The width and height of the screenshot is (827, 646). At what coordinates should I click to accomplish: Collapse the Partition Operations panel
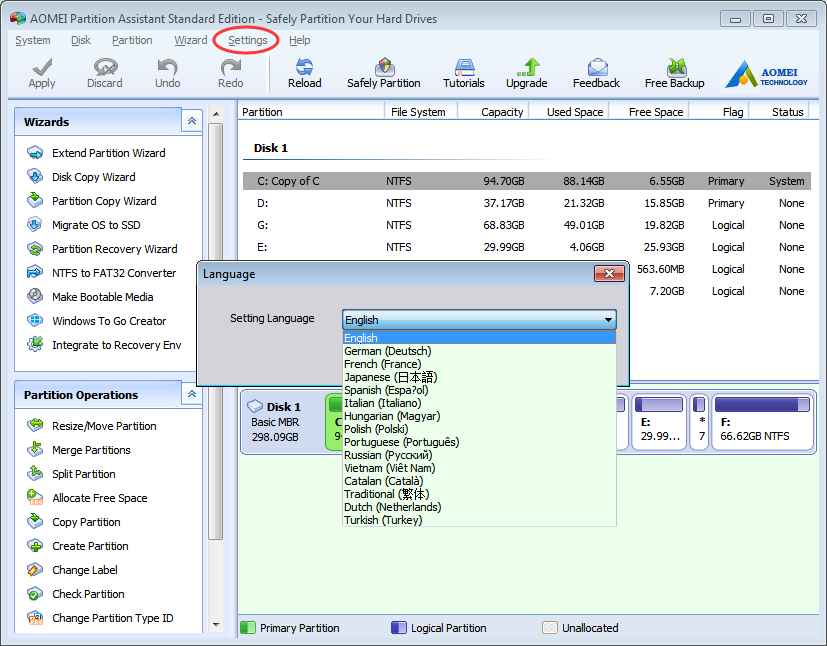(x=192, y=394)
